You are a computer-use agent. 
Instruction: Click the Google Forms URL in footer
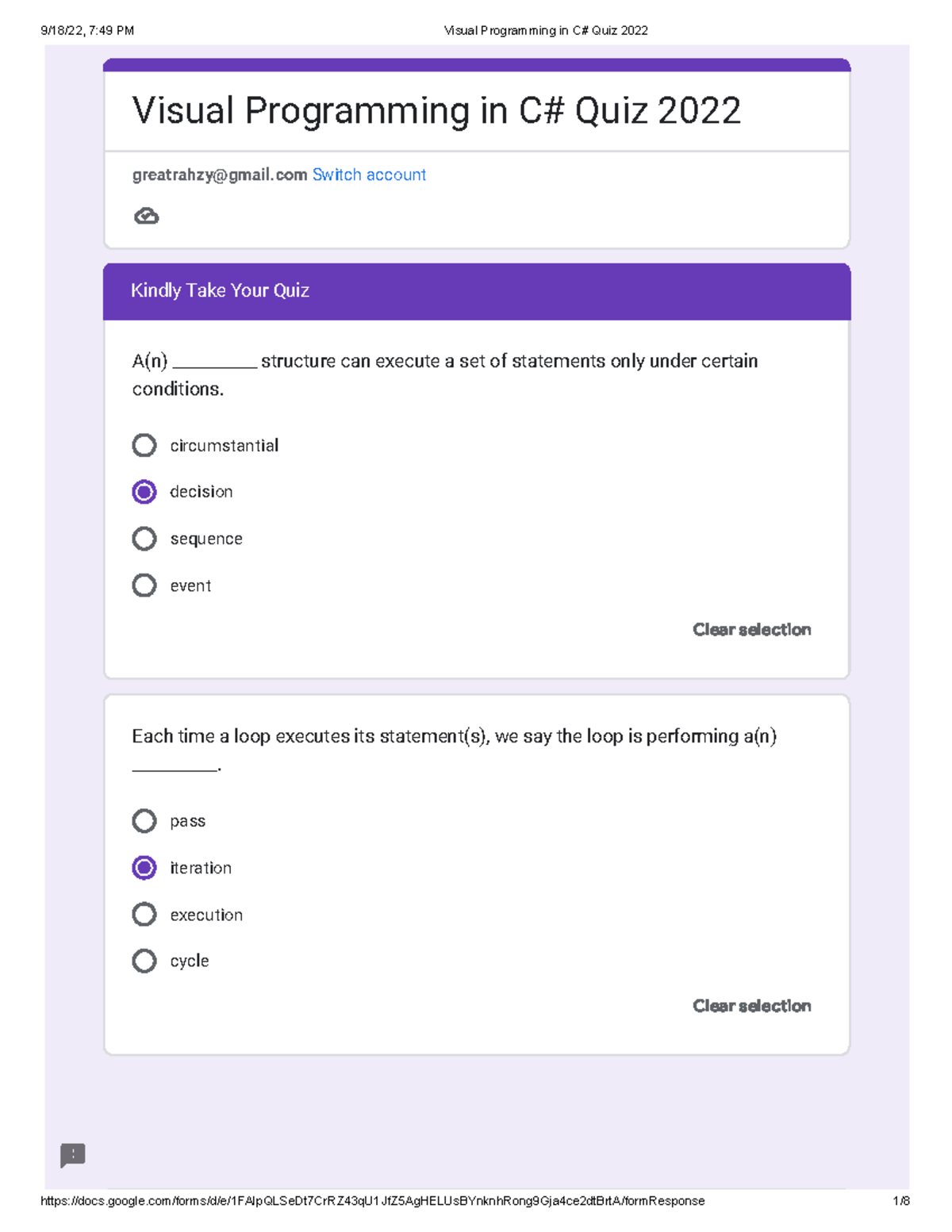click(x=372, y=1201)
